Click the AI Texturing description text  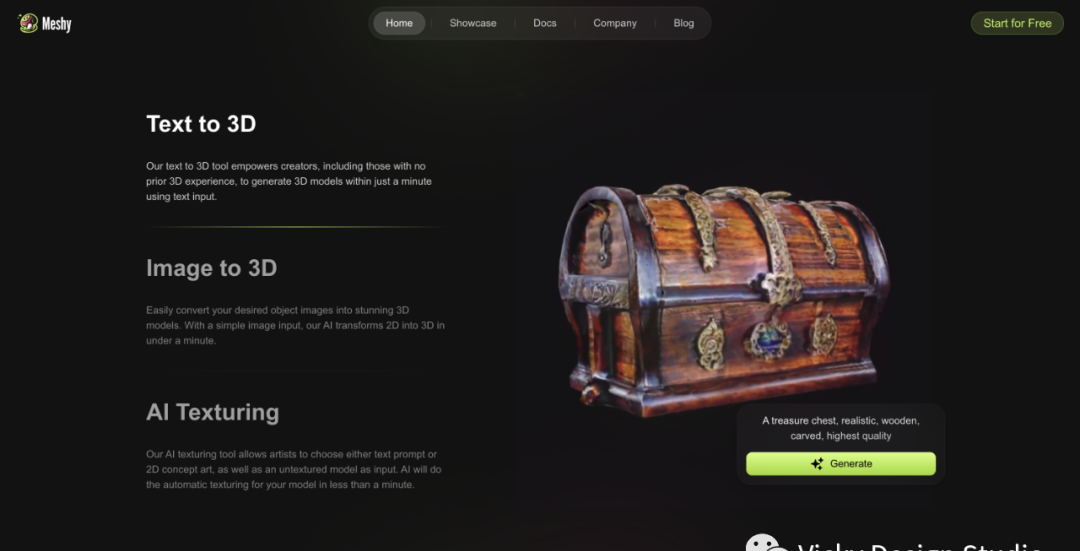[x=293, y=469]
